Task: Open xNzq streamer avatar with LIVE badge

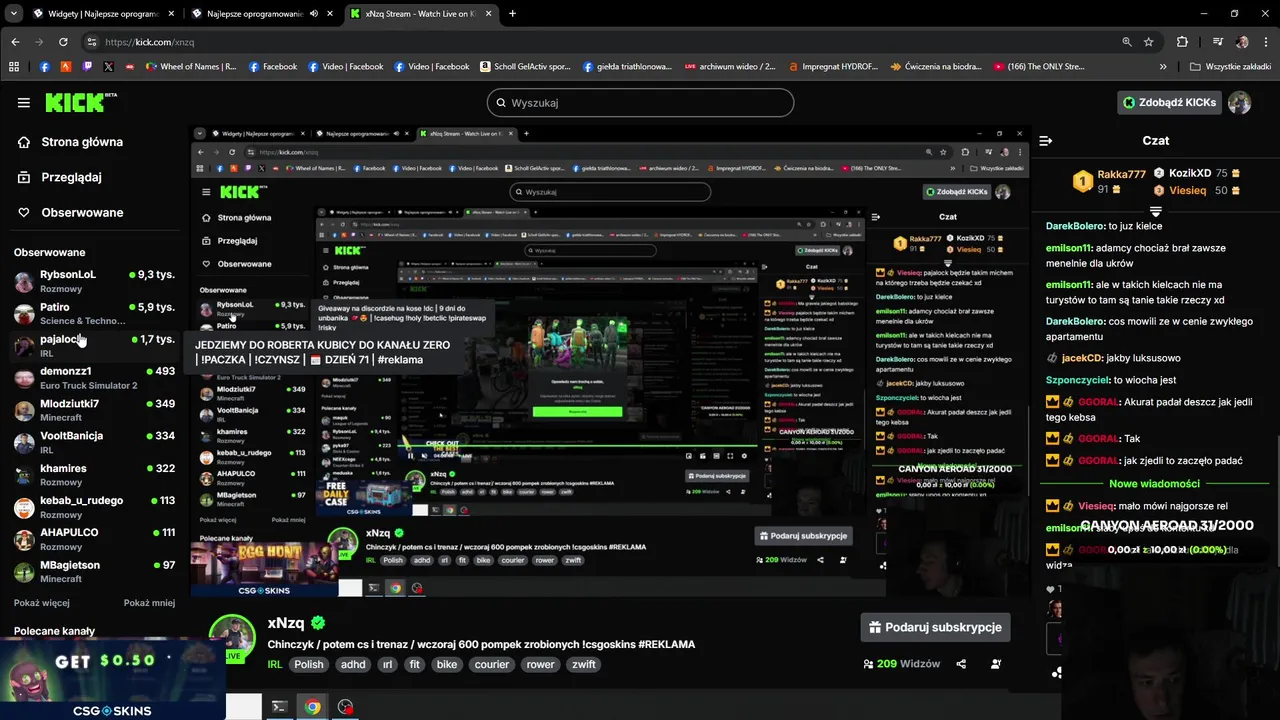Action: 232,640
